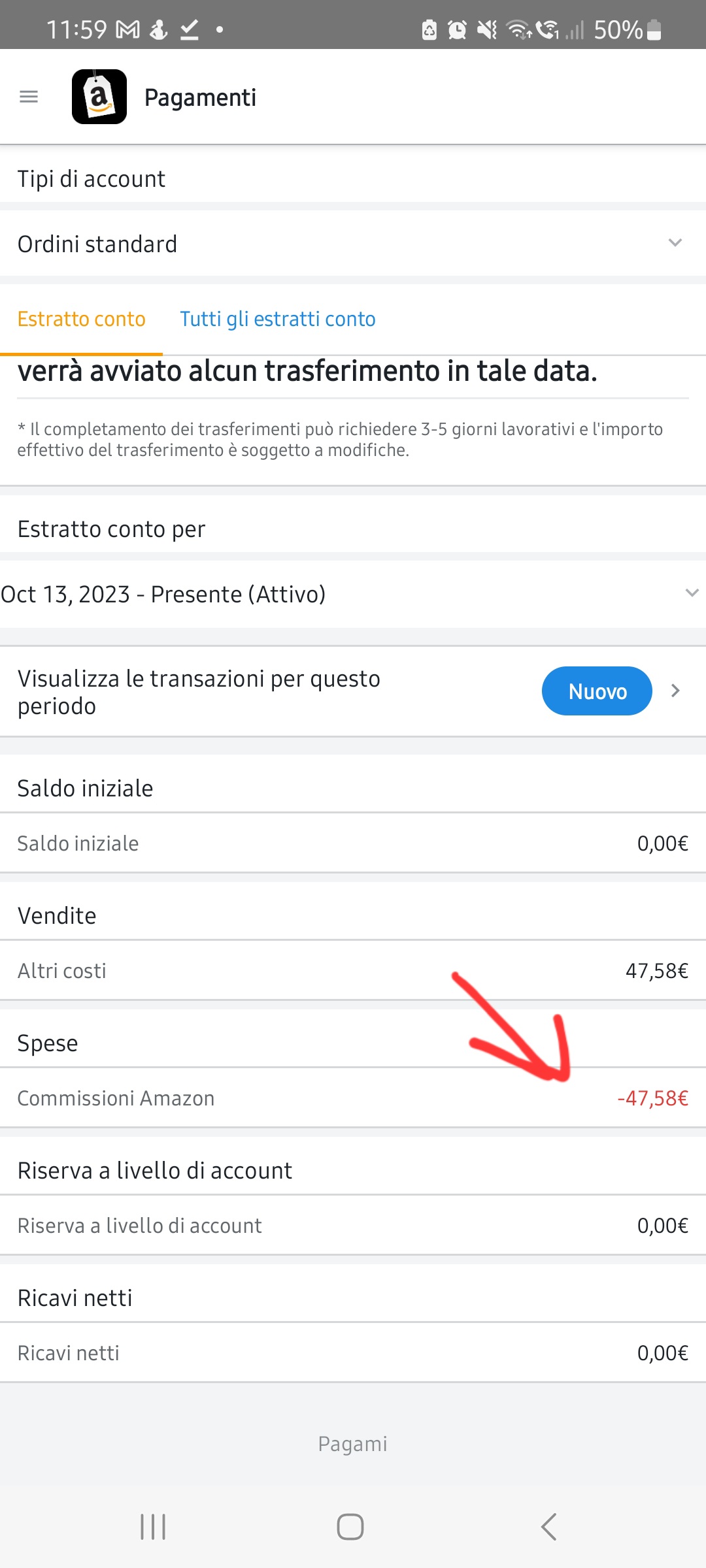
Task: Tap the Android back navigation button
Action: coord(549,1527)
